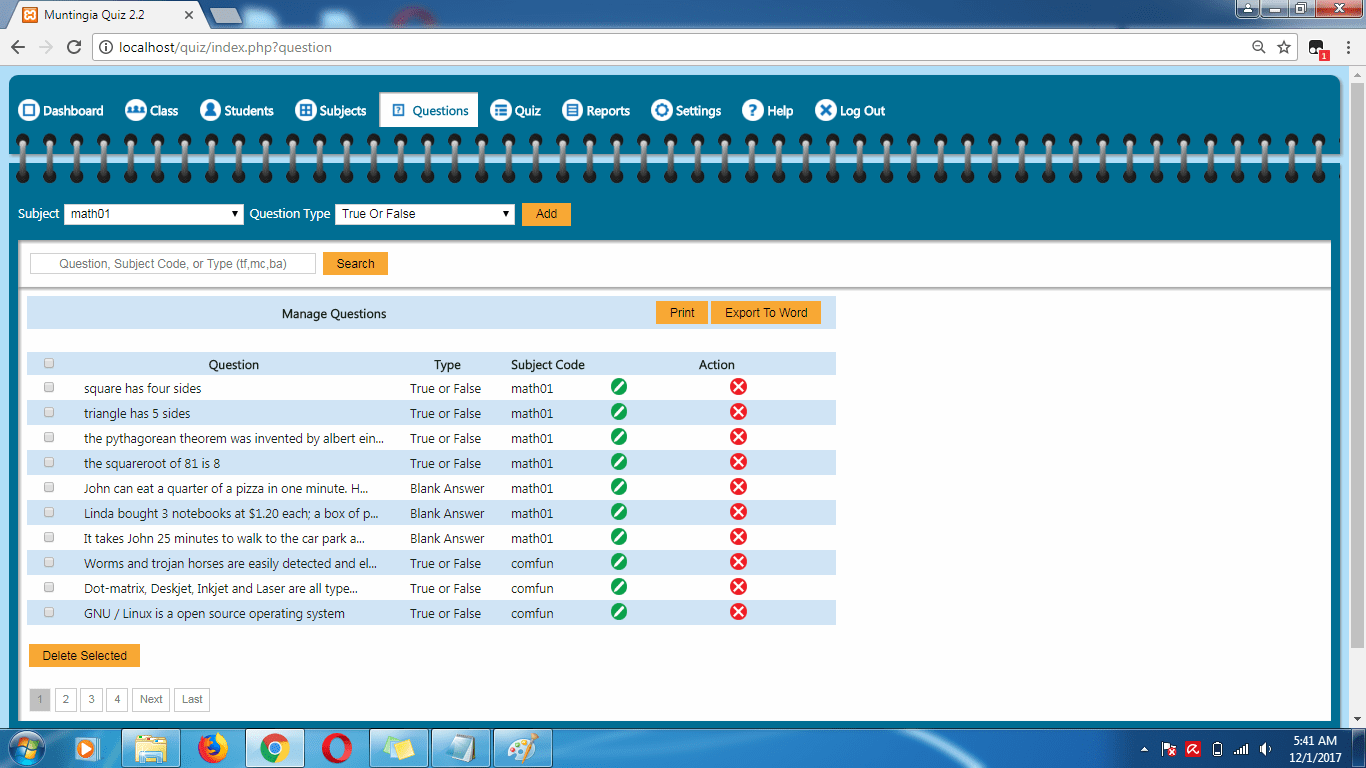
Task: Open the Reports section
Action: (596, 110)
